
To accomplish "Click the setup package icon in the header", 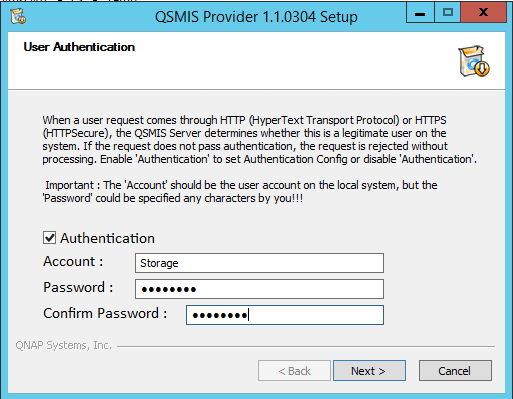I will (474, 61).
